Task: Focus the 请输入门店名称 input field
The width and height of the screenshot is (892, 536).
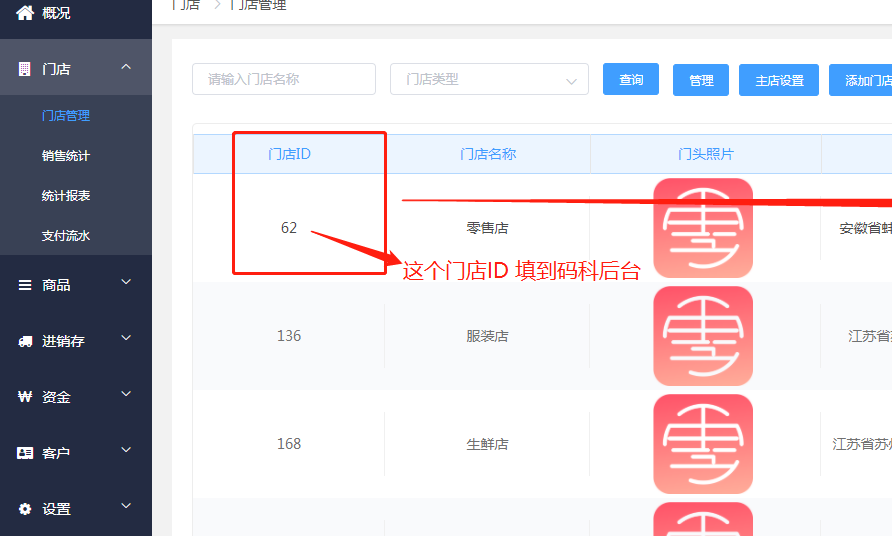Action: pyautogui.click(x=284, y=79)
